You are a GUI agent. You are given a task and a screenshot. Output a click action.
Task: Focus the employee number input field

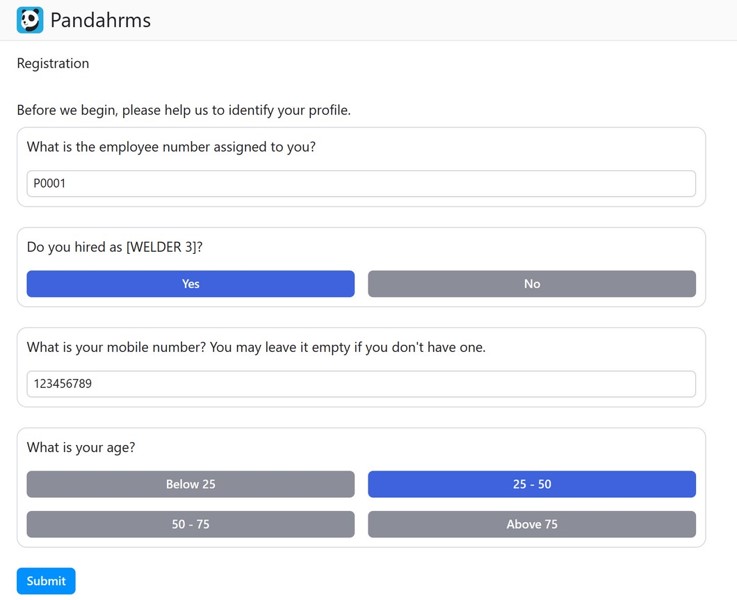[x=361, y=183]
